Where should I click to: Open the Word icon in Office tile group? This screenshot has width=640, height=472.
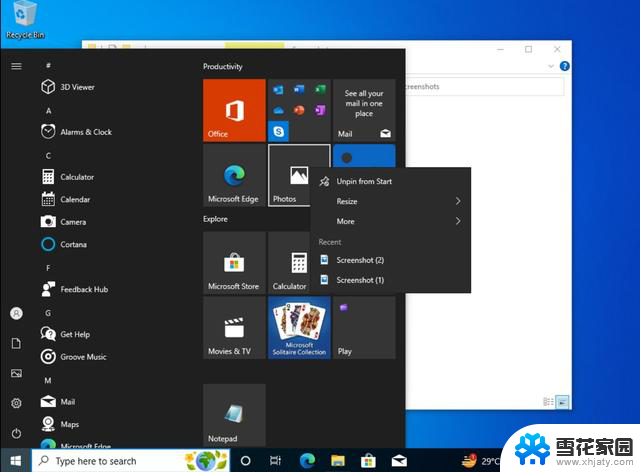pos(299,89)
